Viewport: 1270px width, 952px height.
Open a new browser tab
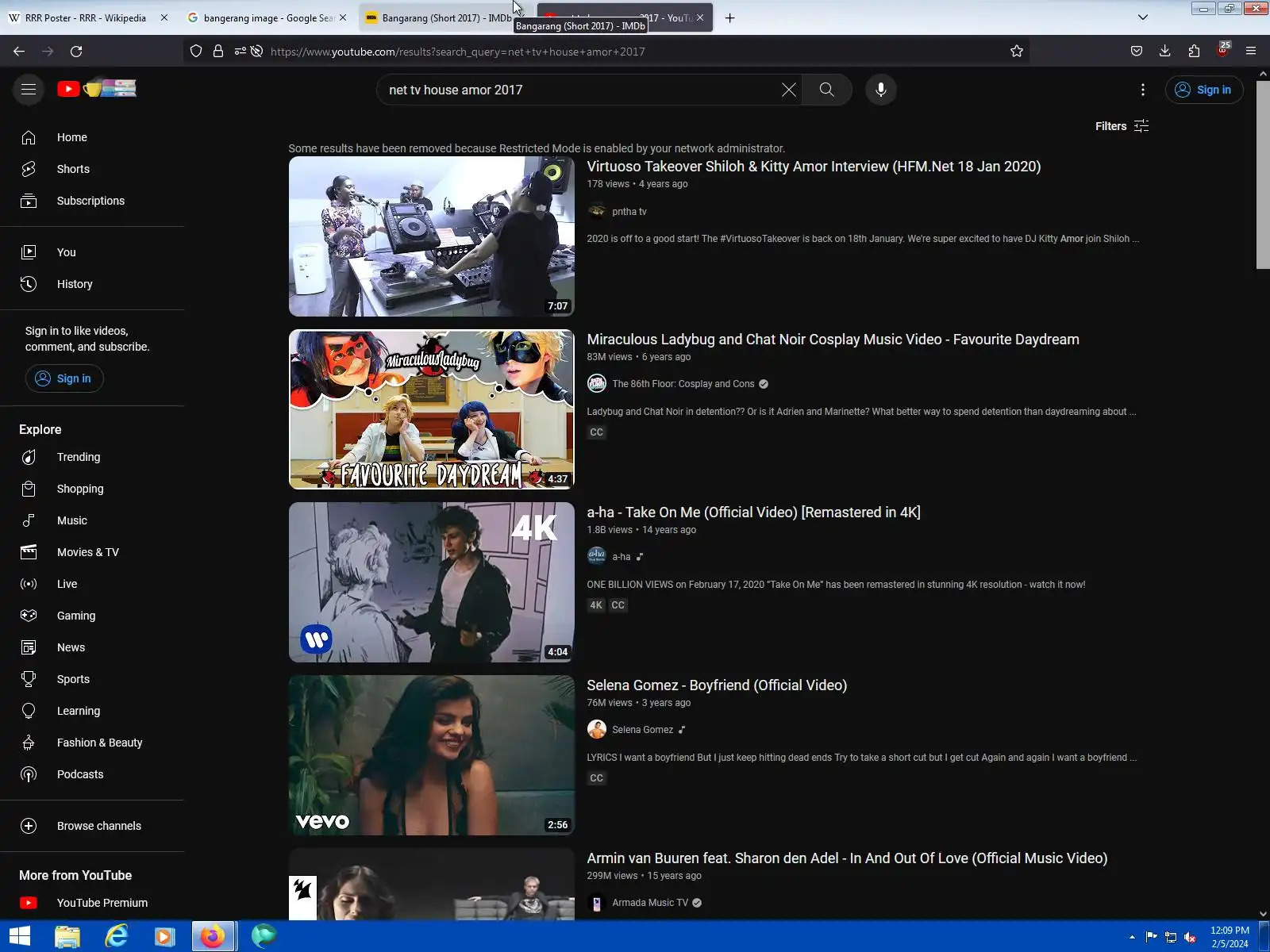730,17
